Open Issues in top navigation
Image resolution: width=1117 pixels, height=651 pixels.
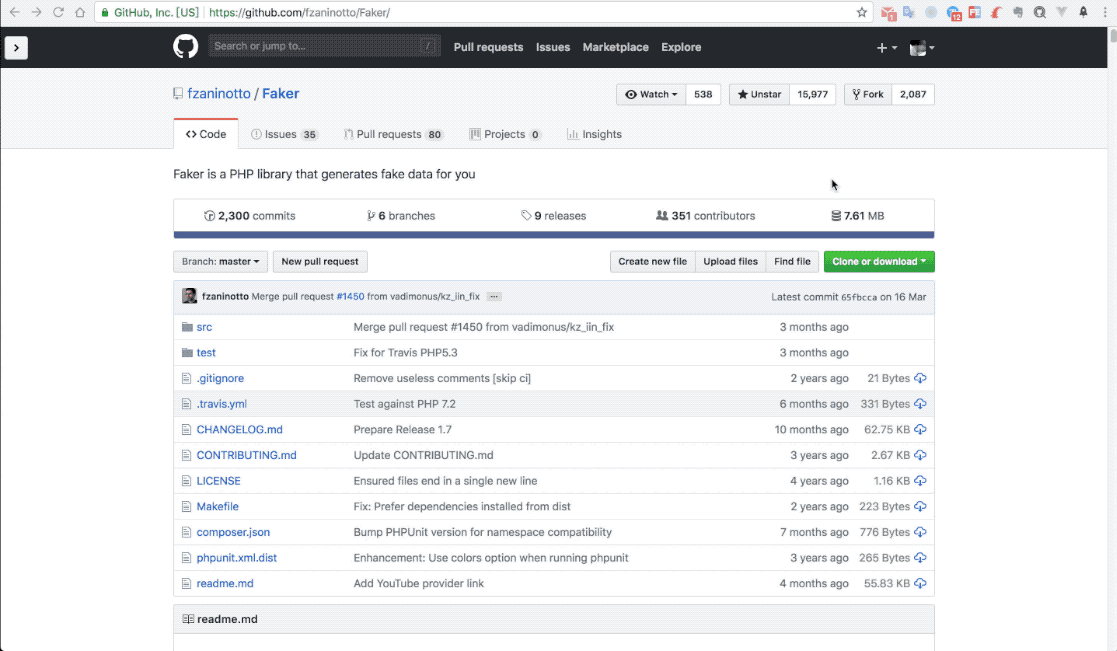(x=553, y=47)
